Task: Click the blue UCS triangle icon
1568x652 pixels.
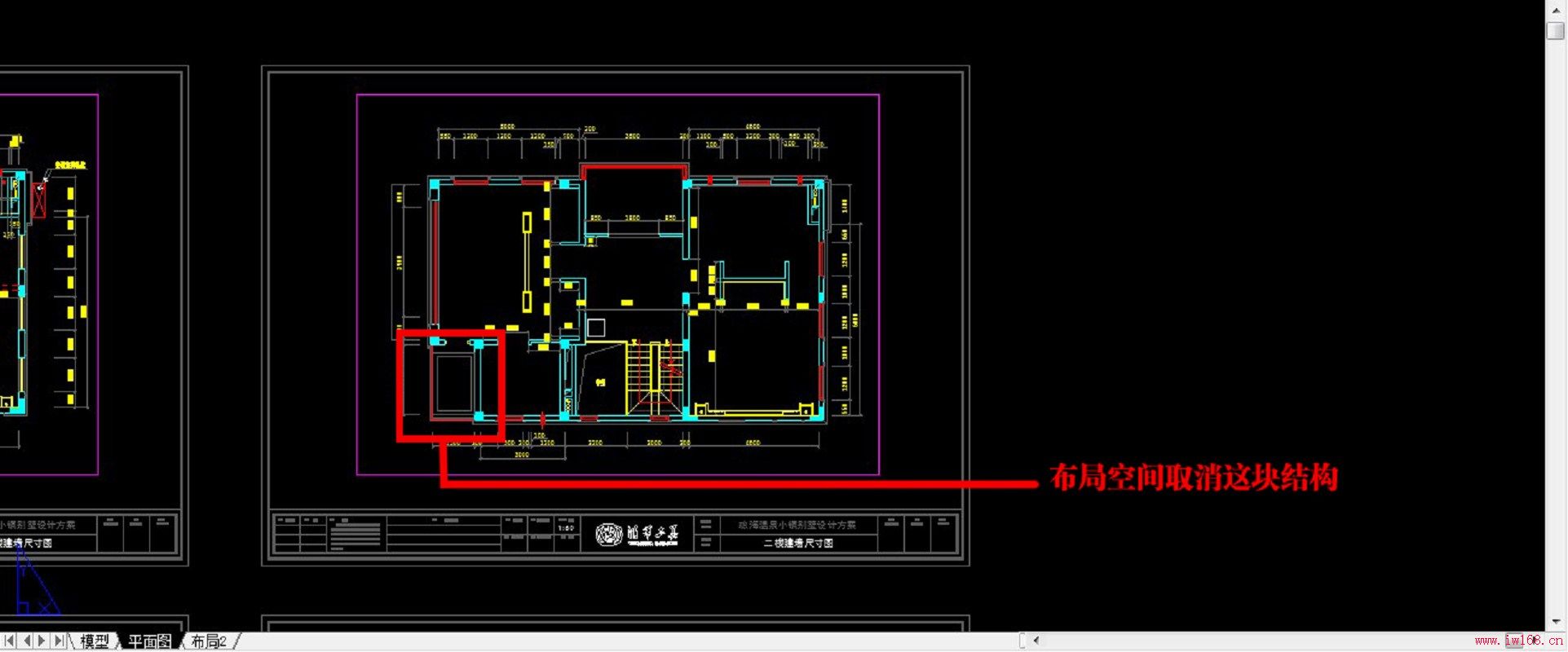Action: [33, 587]
